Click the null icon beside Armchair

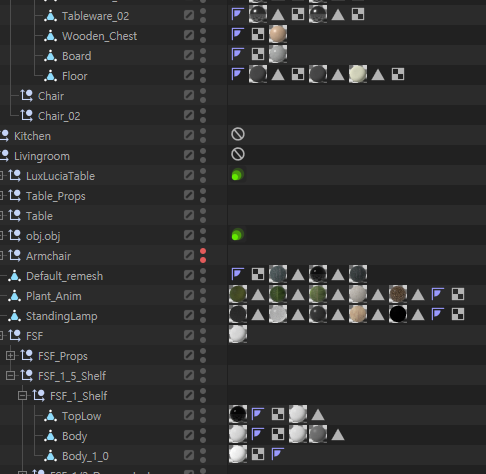[14, 256]
